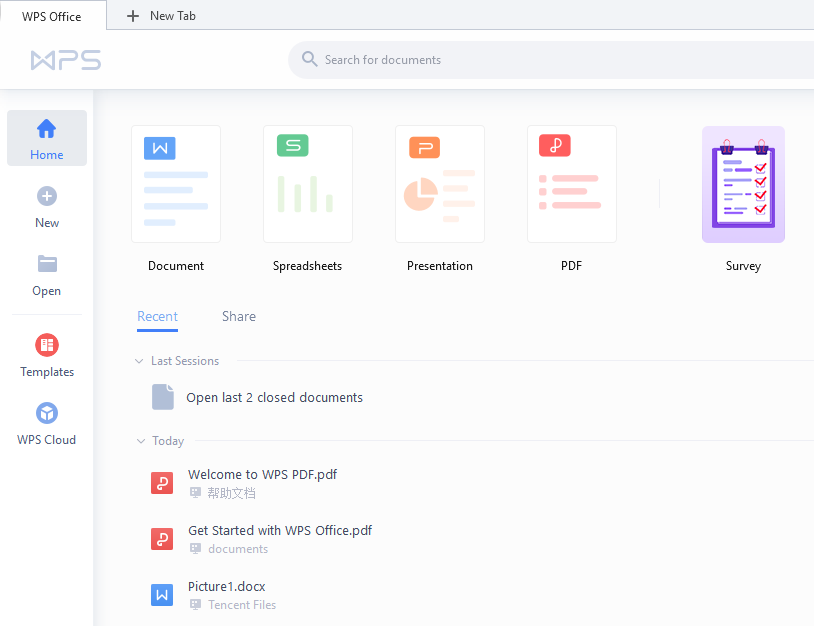Image resolution: width=814 pixels, height=626 pixels.
Task: Open the WPS Cloud sidebar icon
Action: tap(47, 413)
